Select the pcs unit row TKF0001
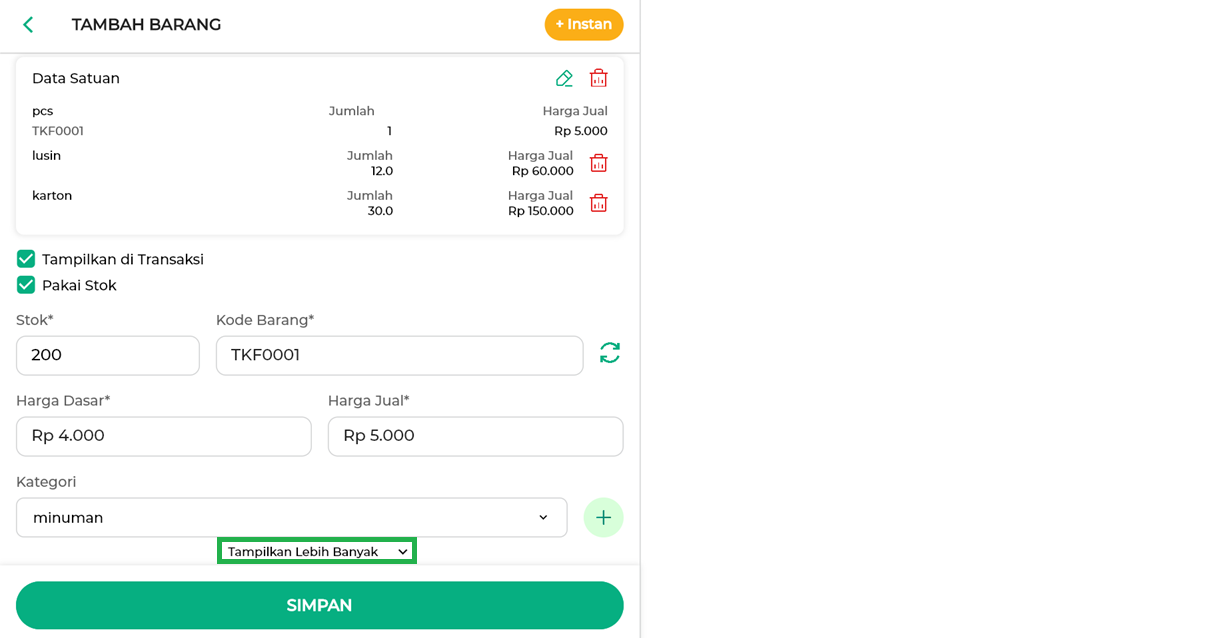 point(320,121)
